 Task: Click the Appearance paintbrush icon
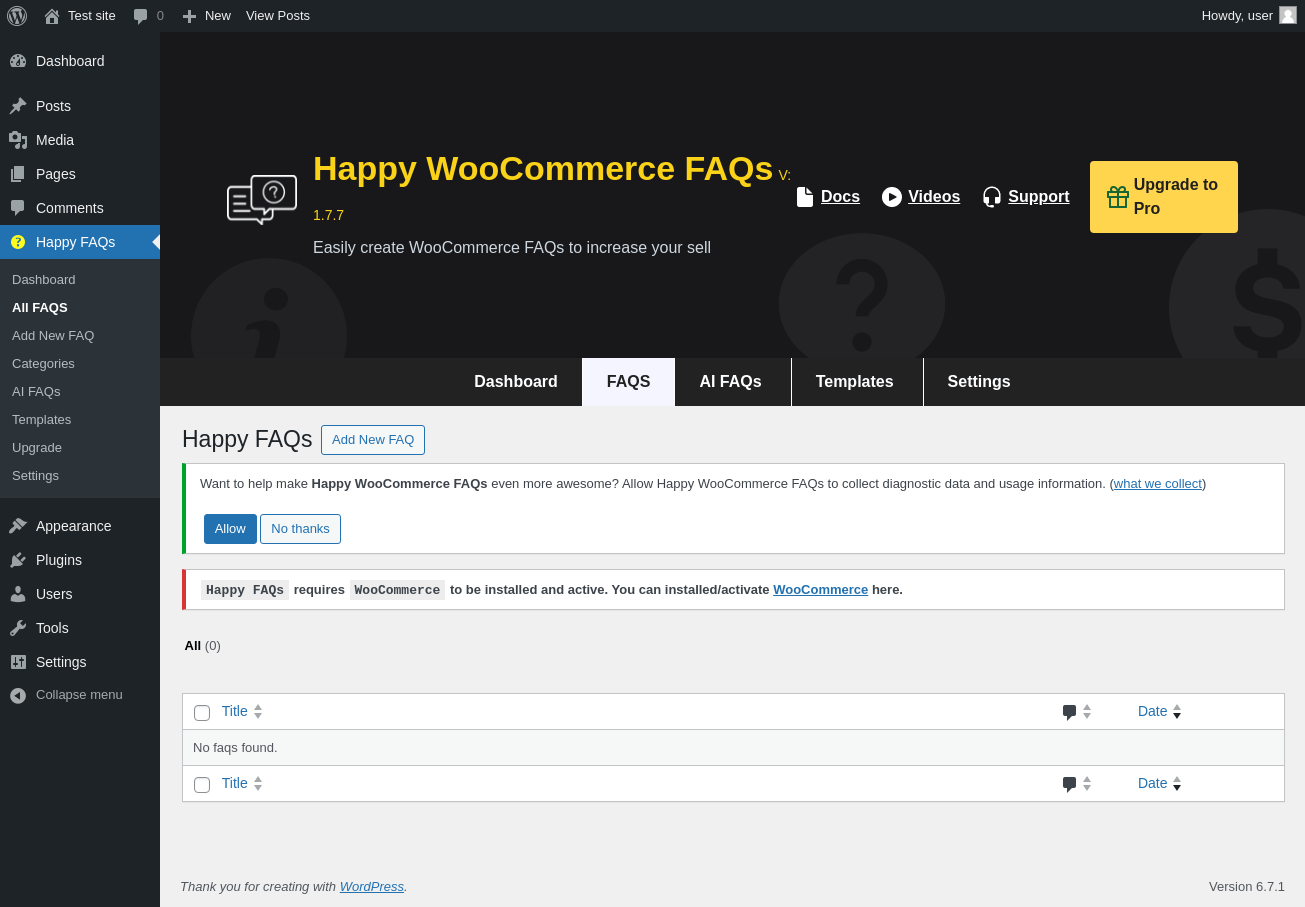(x=18, y=526)
